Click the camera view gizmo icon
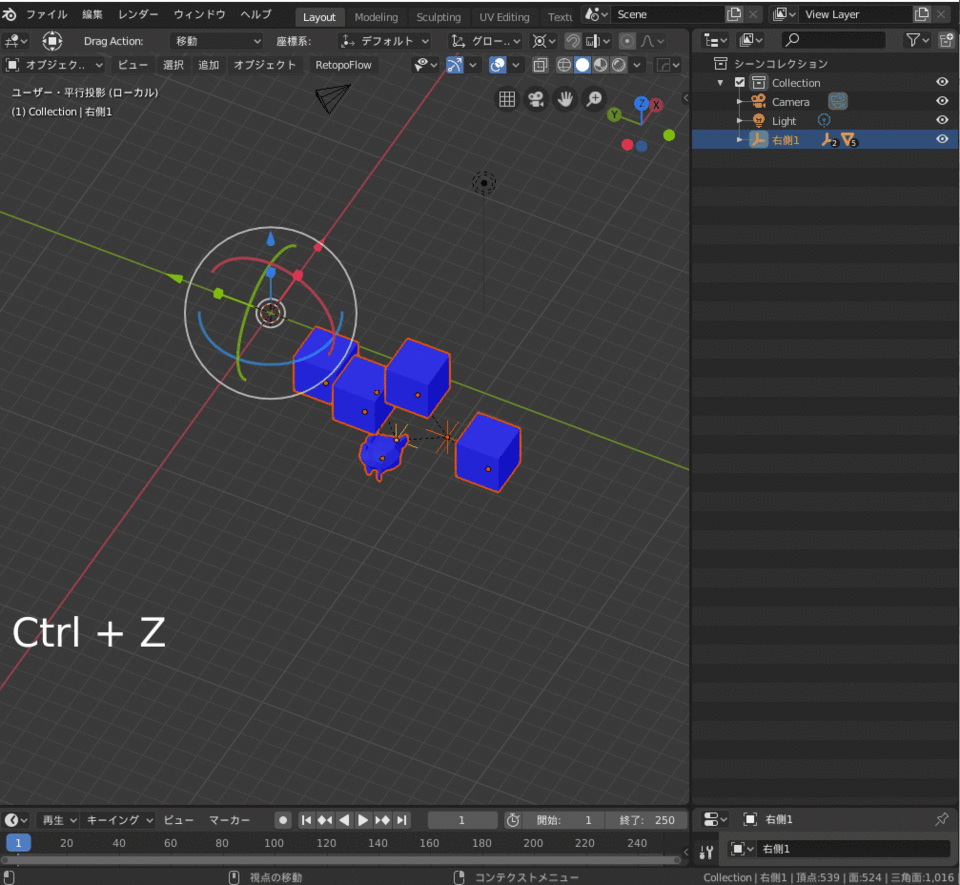This screenshot has height=885, width=960. pyautogui.click(x=536, y=98)
